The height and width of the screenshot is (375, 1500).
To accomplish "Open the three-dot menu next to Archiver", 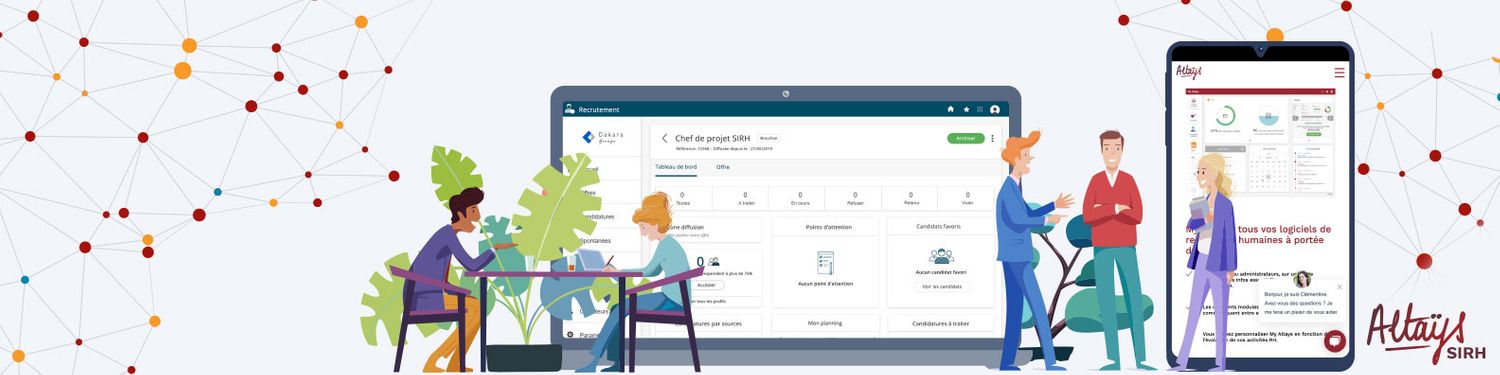I will click(x=992, y=138).
